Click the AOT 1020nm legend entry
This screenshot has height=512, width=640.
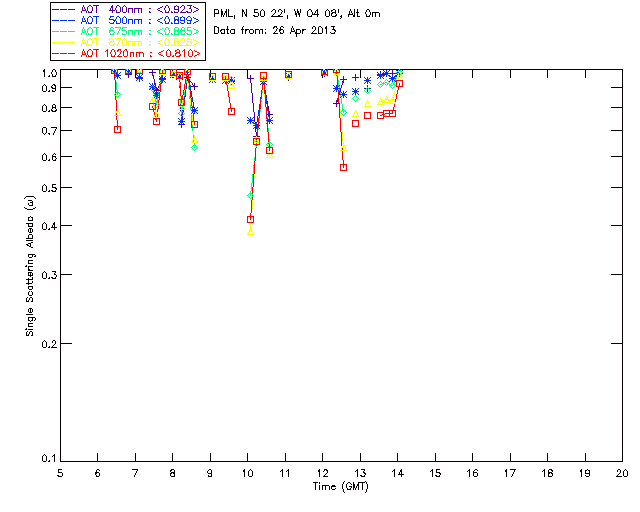tap(127, 53)
